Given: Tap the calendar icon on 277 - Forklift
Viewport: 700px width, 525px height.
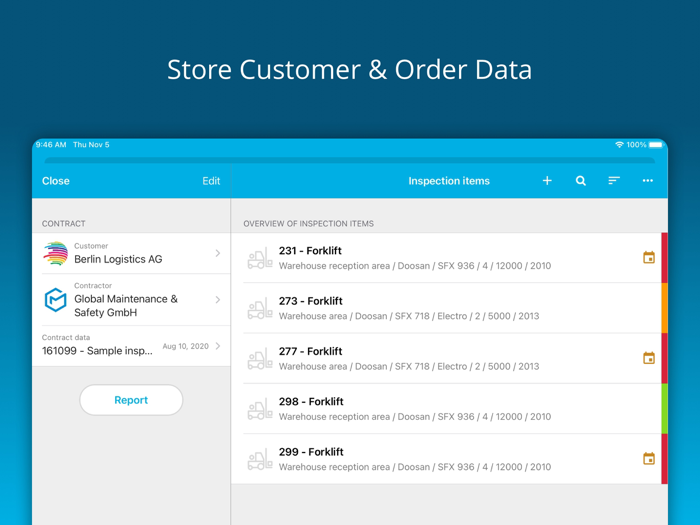Looking at the screenshot, I should 649,358.
